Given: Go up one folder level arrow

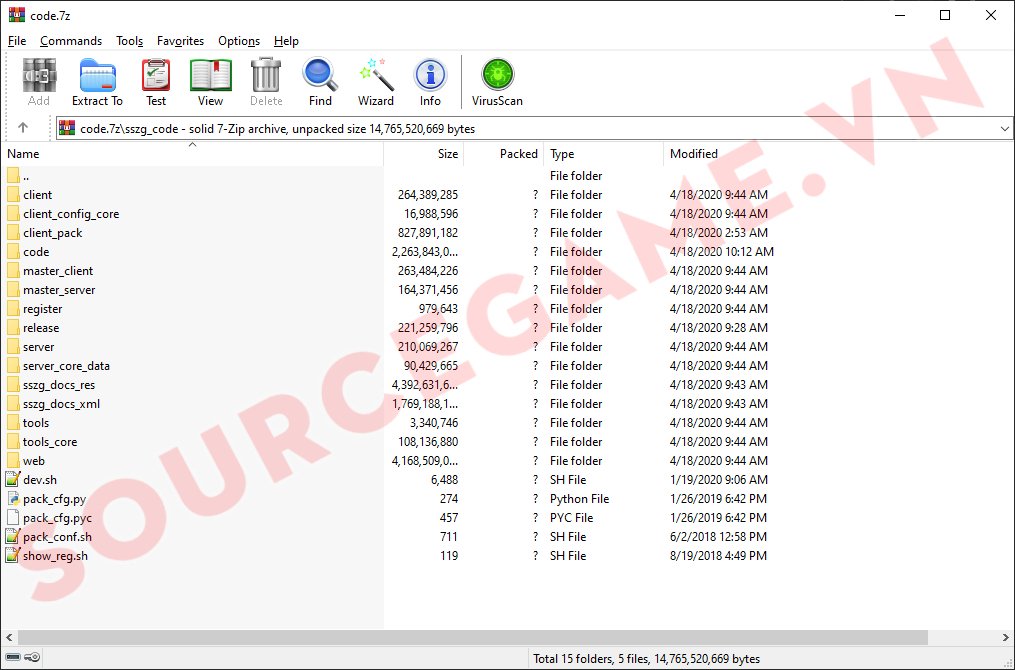Looking at the screenshot, I should pos(23,128).
